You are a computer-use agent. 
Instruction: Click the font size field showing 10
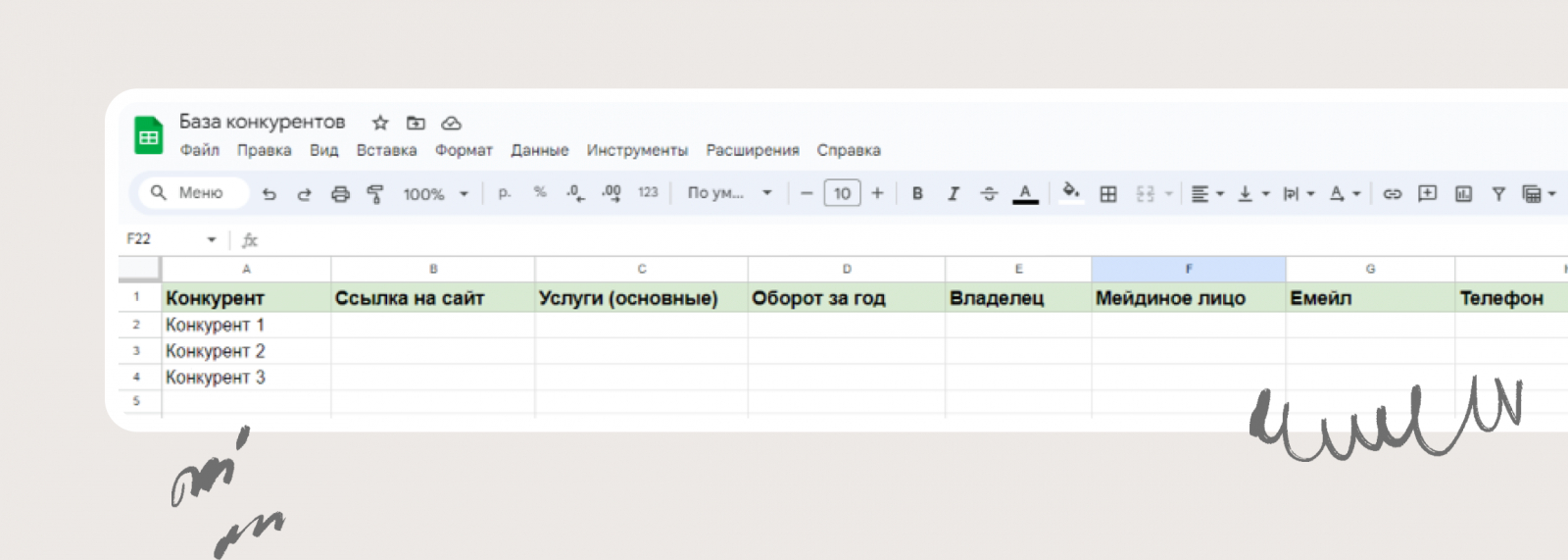[842, 193]
